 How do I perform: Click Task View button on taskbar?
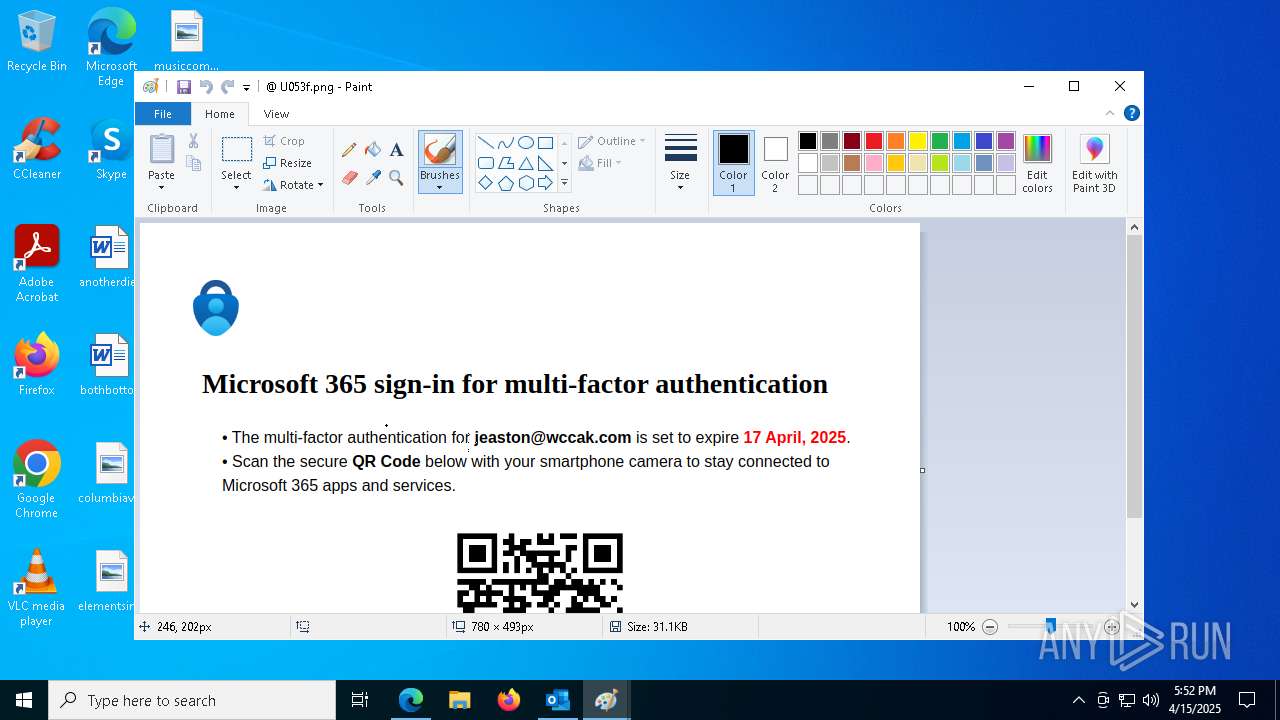coord(360,700)
